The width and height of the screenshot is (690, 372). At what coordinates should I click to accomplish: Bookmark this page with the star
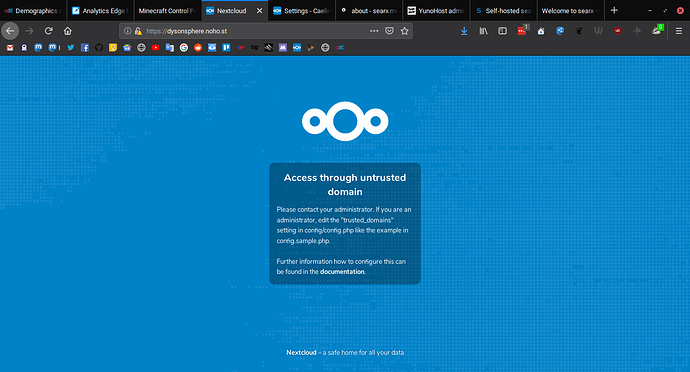click(404, 31)
